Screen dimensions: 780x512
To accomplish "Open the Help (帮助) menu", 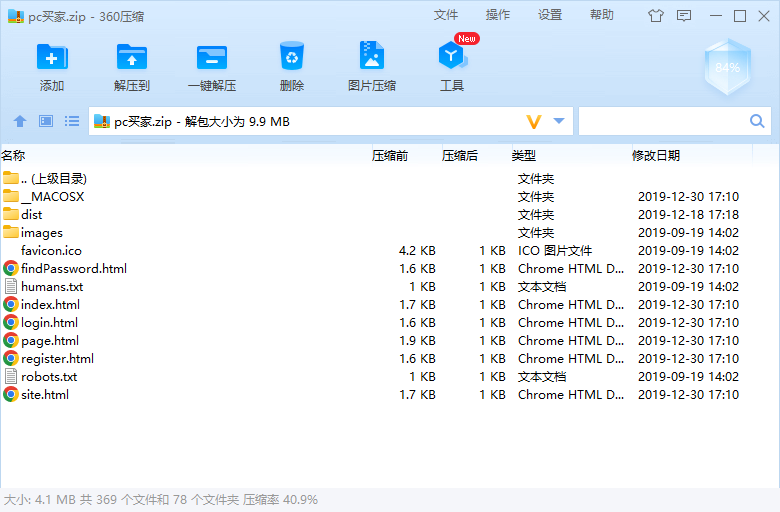I will coord(602,15).
